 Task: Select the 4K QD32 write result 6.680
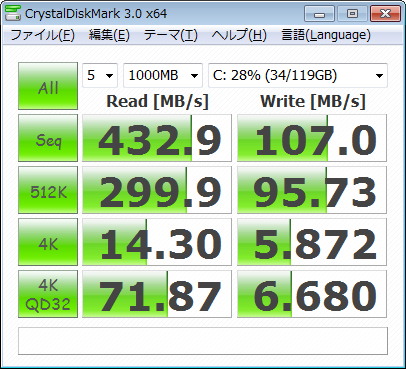click(312, 294)
